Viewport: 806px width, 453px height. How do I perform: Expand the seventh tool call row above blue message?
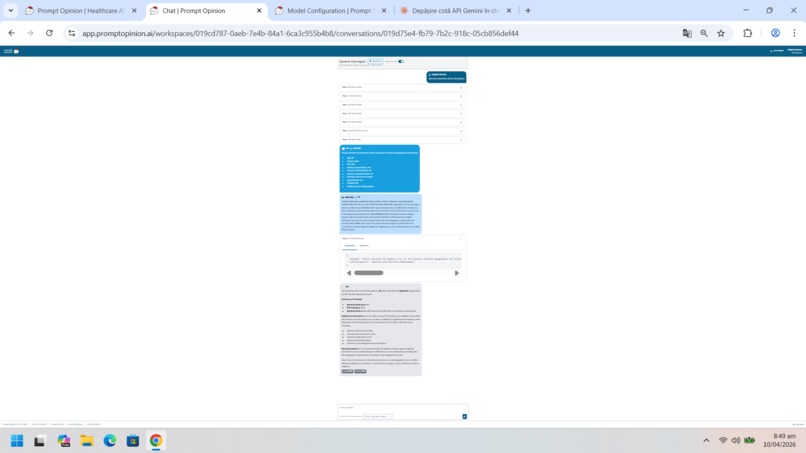[402, 139]
